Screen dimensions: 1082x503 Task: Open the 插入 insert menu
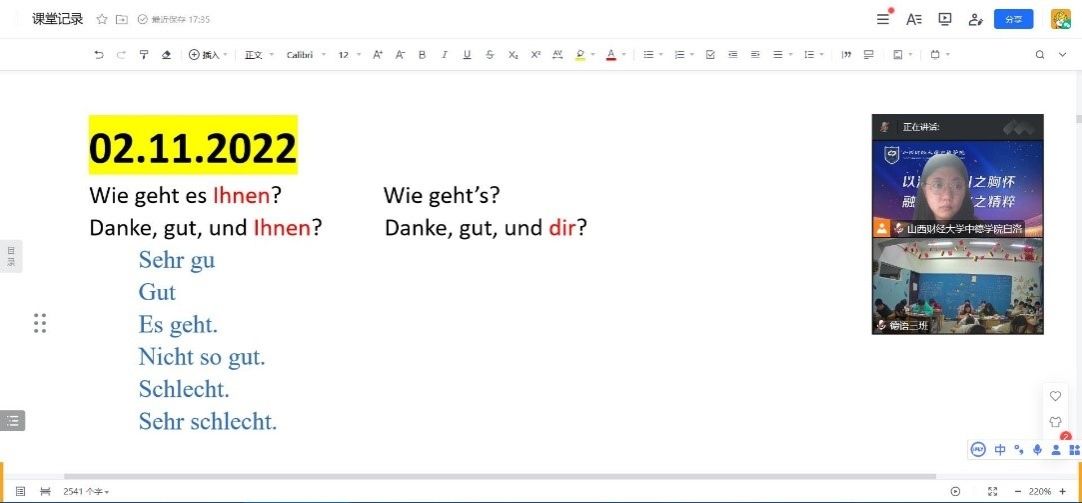pyautogui.click(x=208, y=55)
